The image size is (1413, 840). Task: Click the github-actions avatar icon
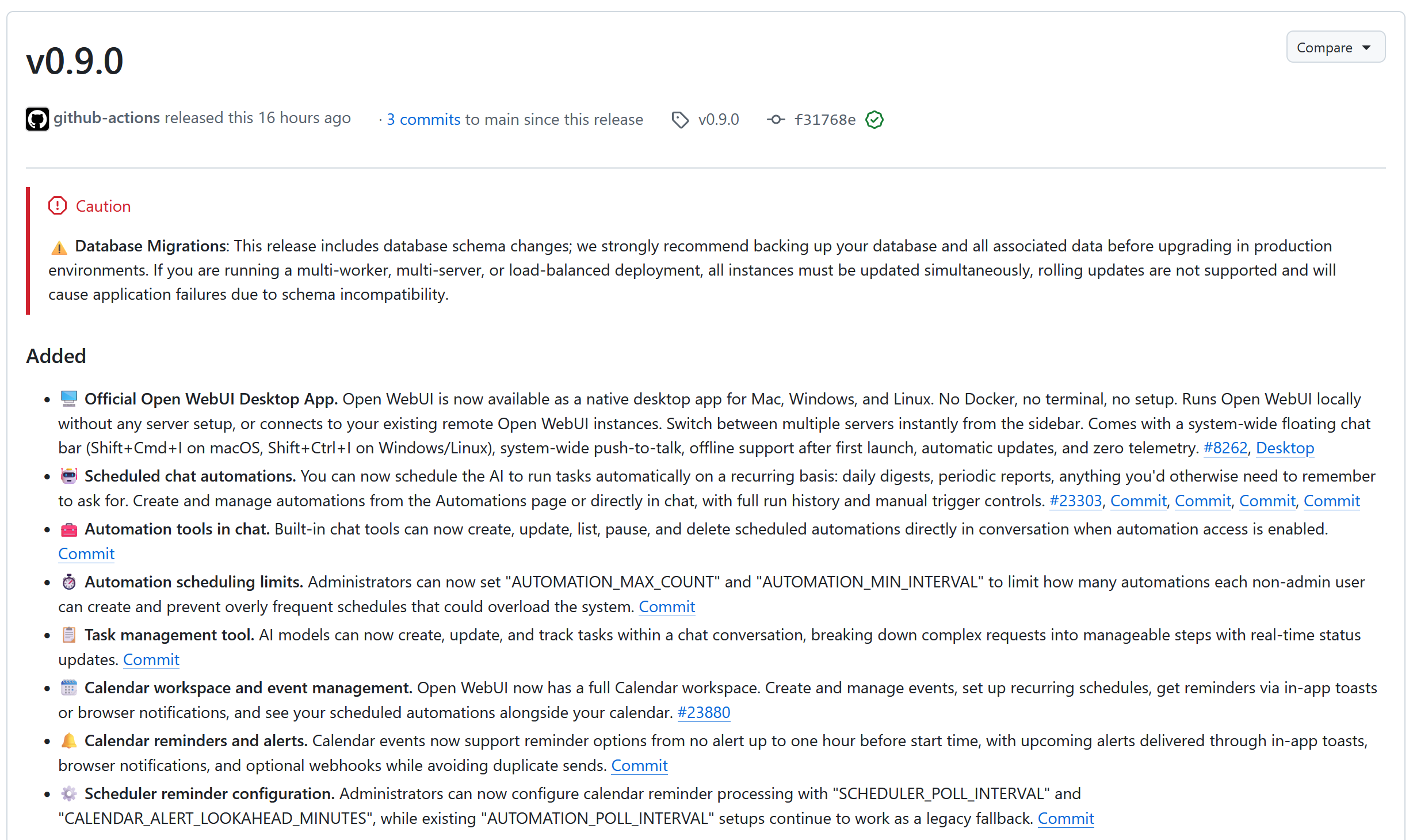pyautogui.click(x=37, y=119)
